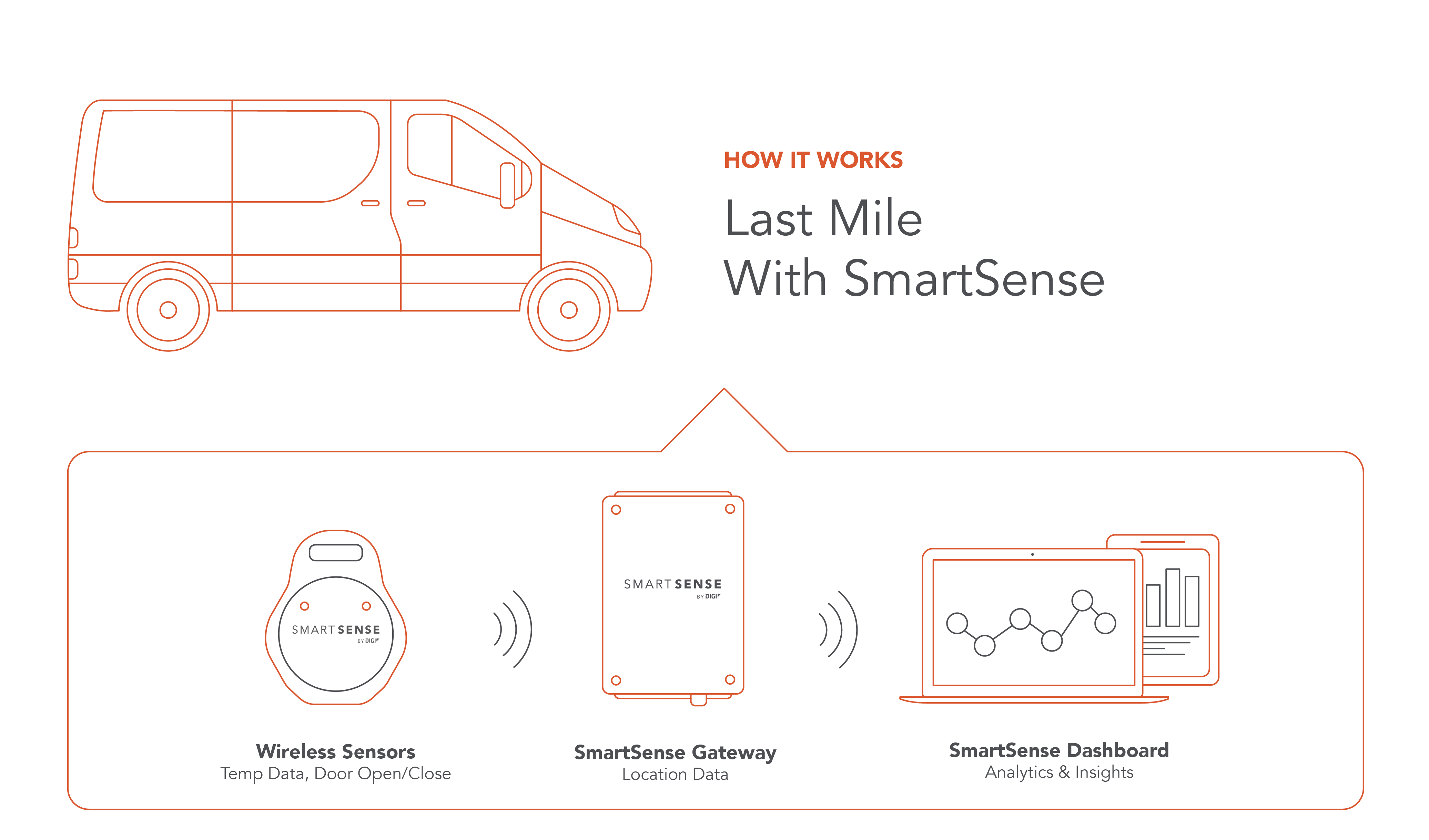
Task: Click the WiFi signal icon near gateway
Action: [840, 630]
